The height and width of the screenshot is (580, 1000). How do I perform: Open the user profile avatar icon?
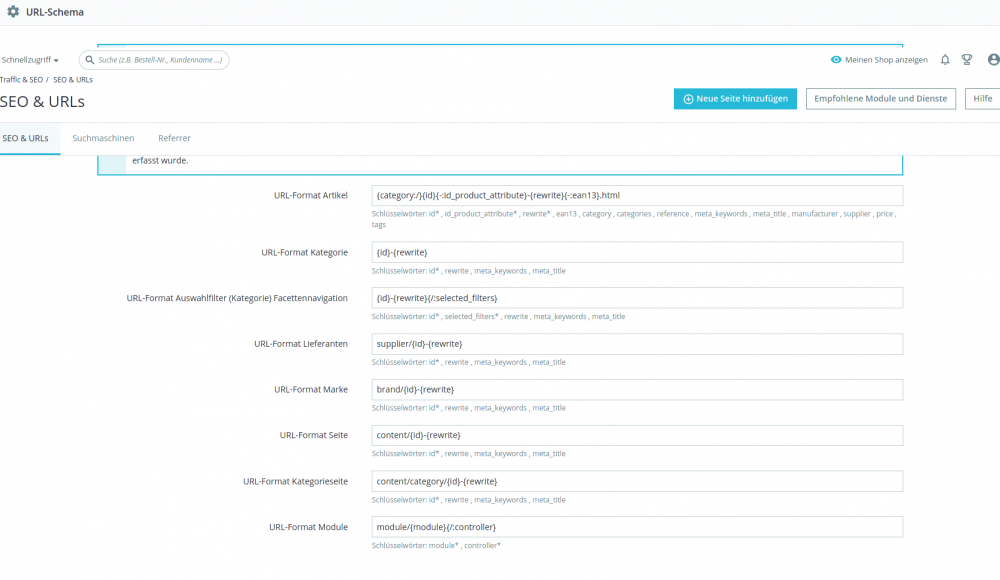(991, 60)
